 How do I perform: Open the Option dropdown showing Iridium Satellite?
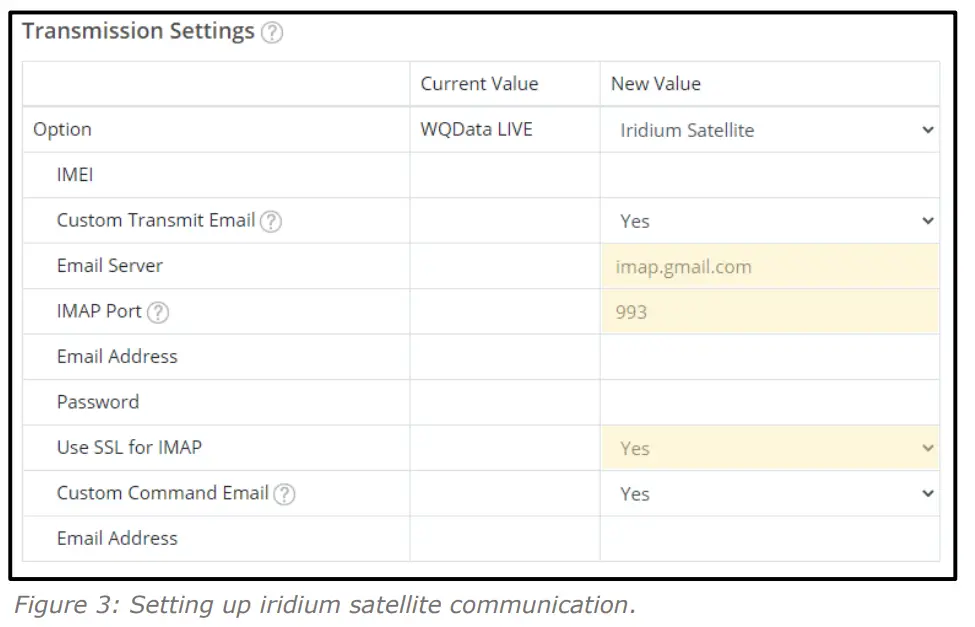[x=770, y=130]
